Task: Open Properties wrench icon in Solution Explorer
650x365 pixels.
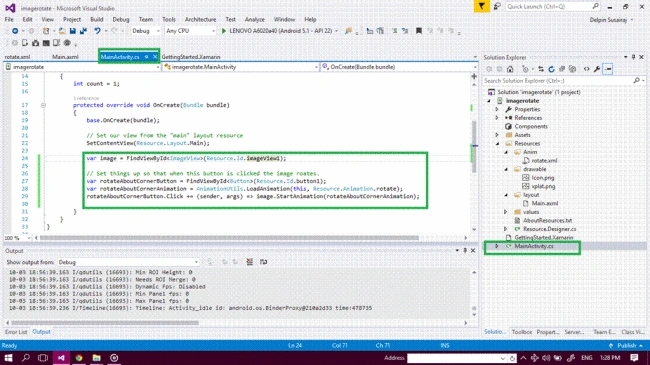Action: coord(597,69)
